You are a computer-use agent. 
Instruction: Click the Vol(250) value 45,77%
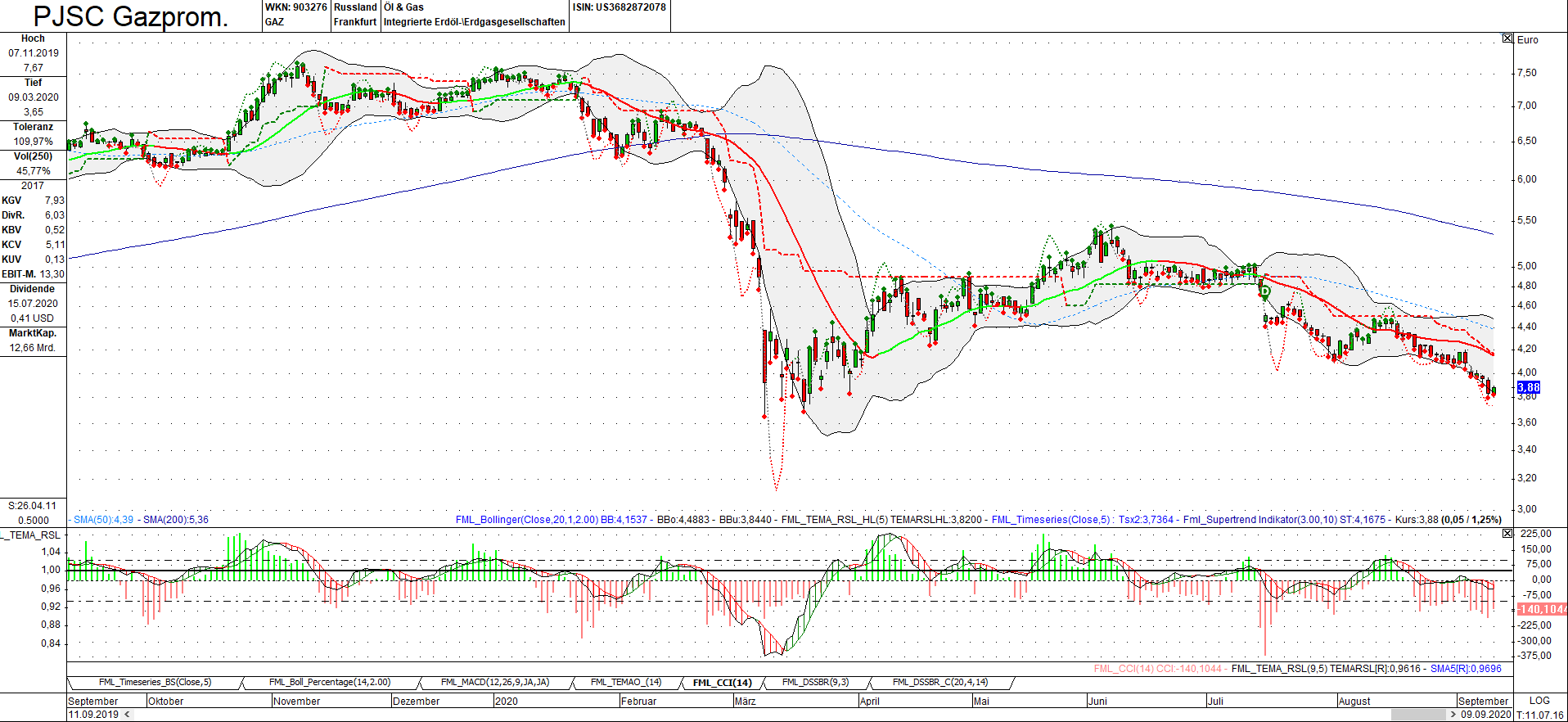coord(34,171)
